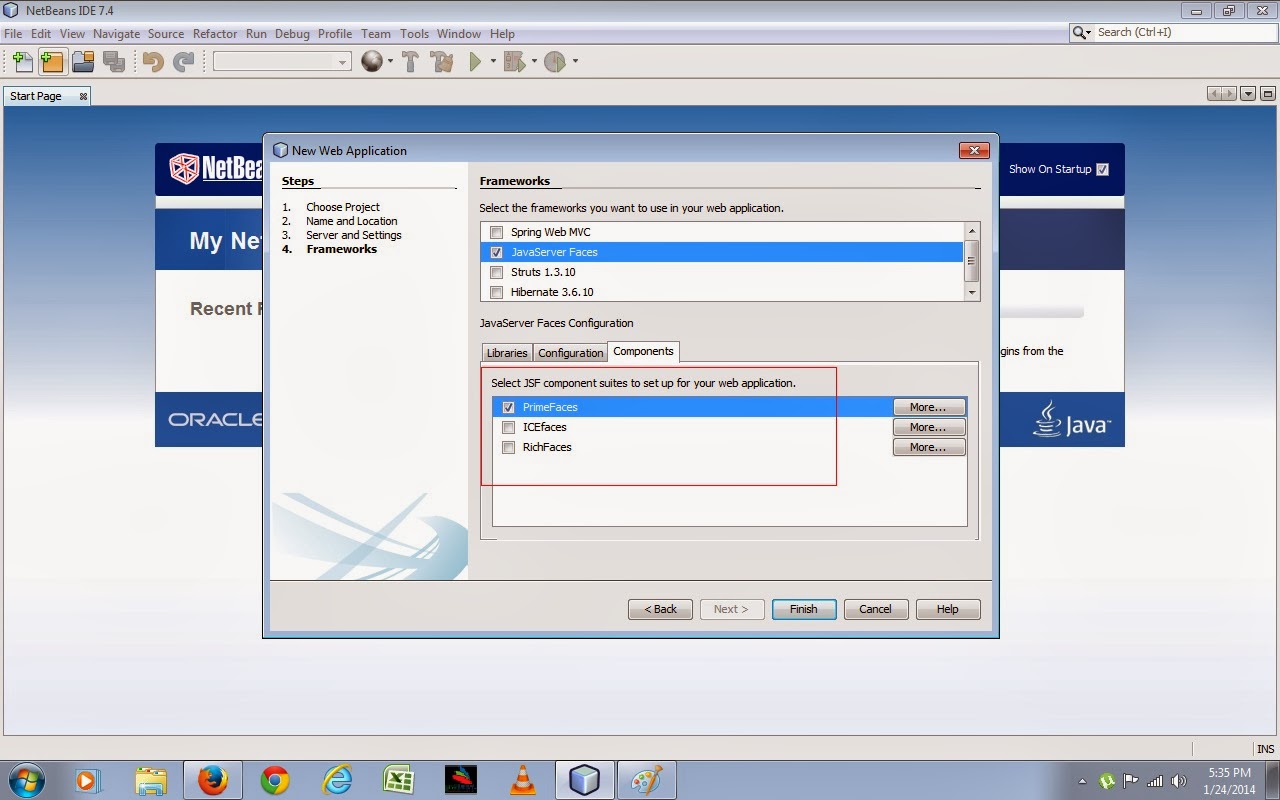This screenshot has height=800, width=1280.
Task: Expand the Debug Project dropdown arrow
Action: click(x=534, y=62)
